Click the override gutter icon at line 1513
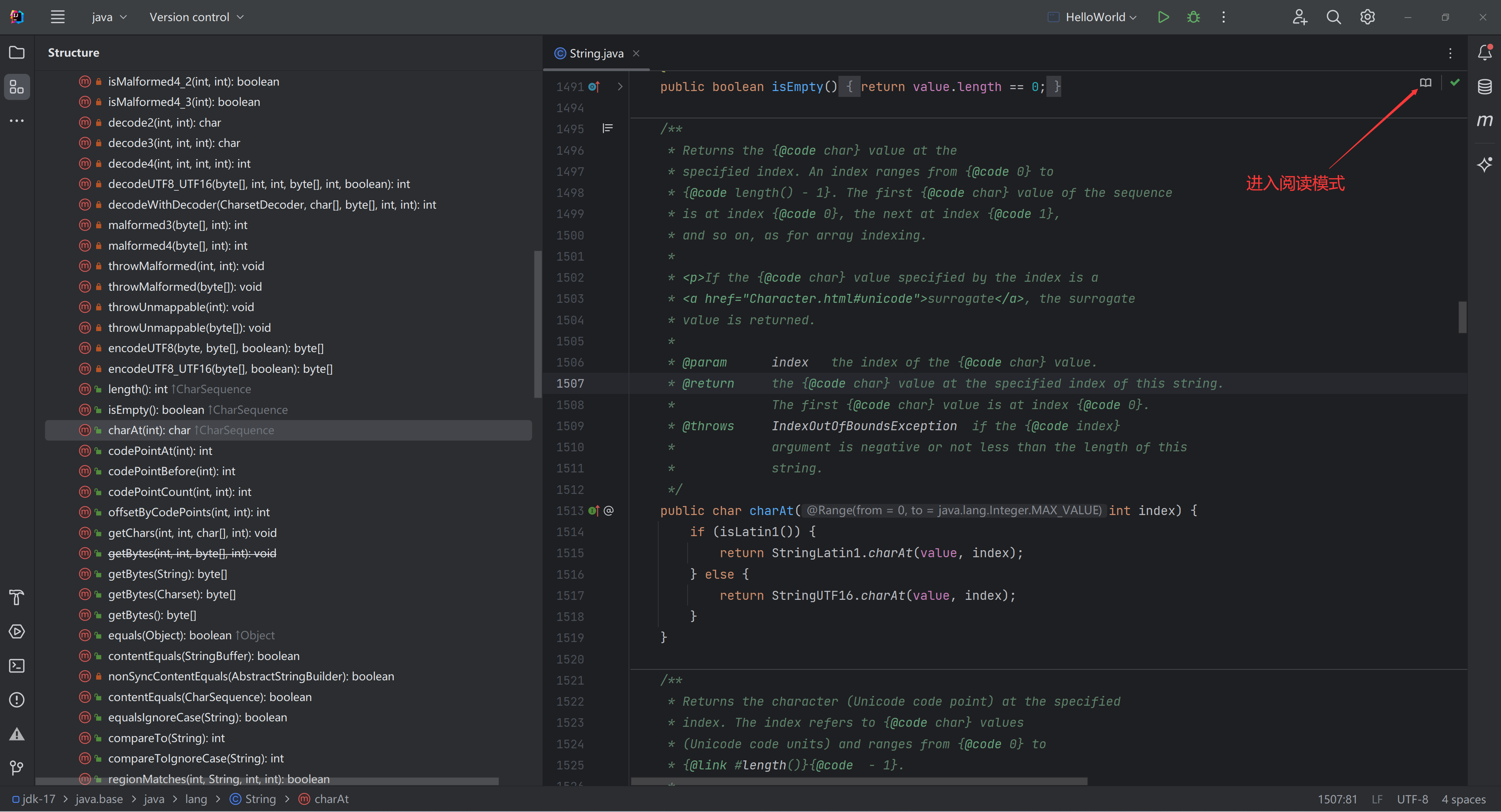Screen dimensions: 1501x812 tap(594, 511)
